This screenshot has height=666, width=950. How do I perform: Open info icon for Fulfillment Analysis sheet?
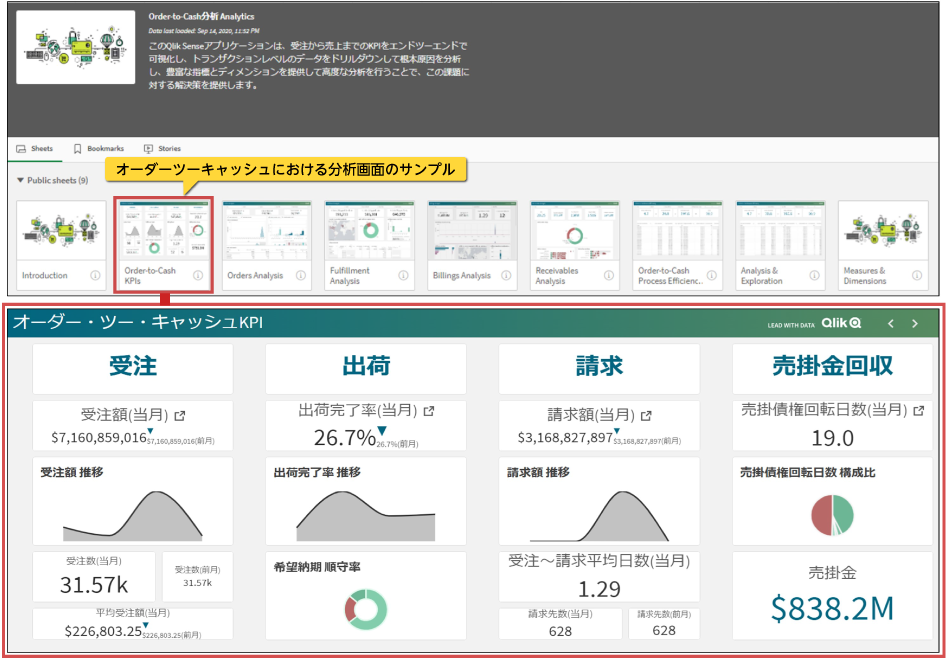tap(403, 276)
